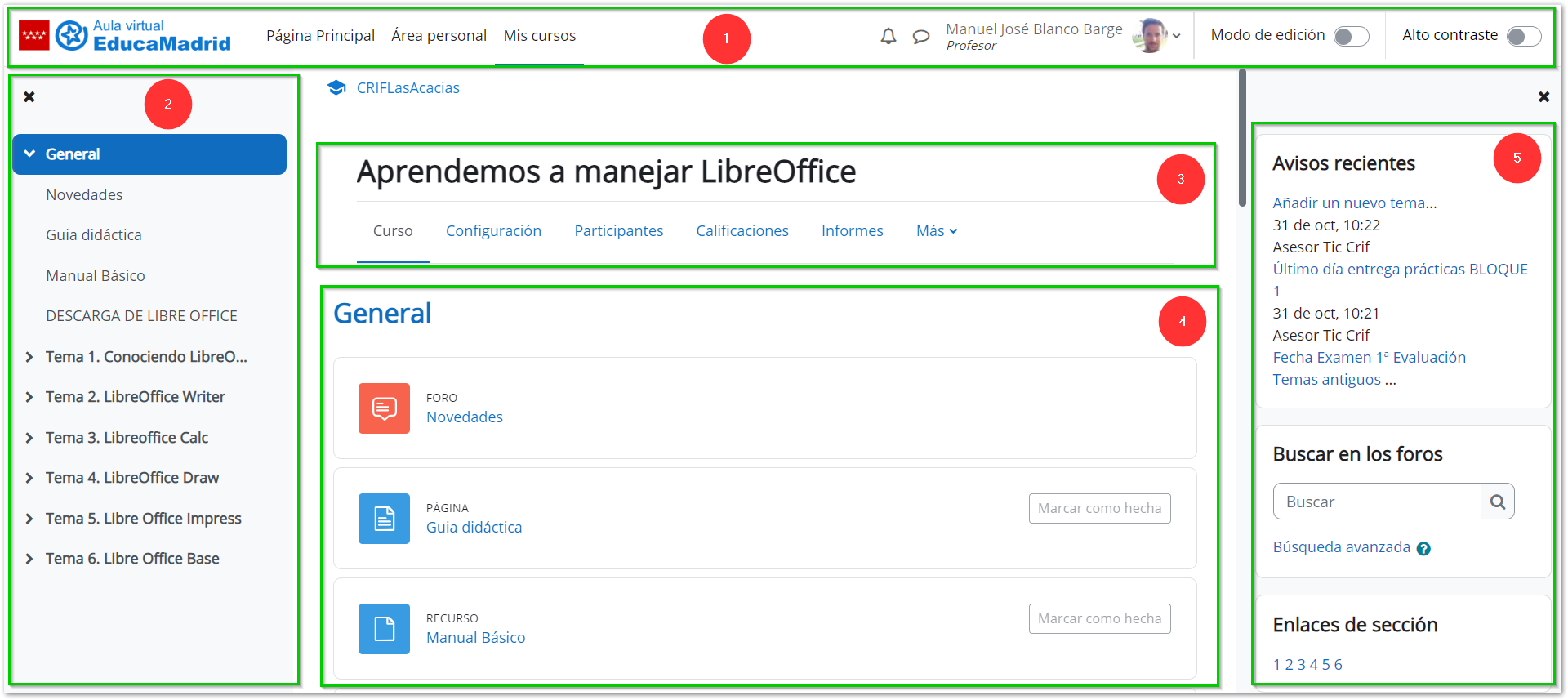Viewport: 1568px width, 700px height.
Task: Click the Búsqueda avanzada help icon
Action: [1423, 549]
